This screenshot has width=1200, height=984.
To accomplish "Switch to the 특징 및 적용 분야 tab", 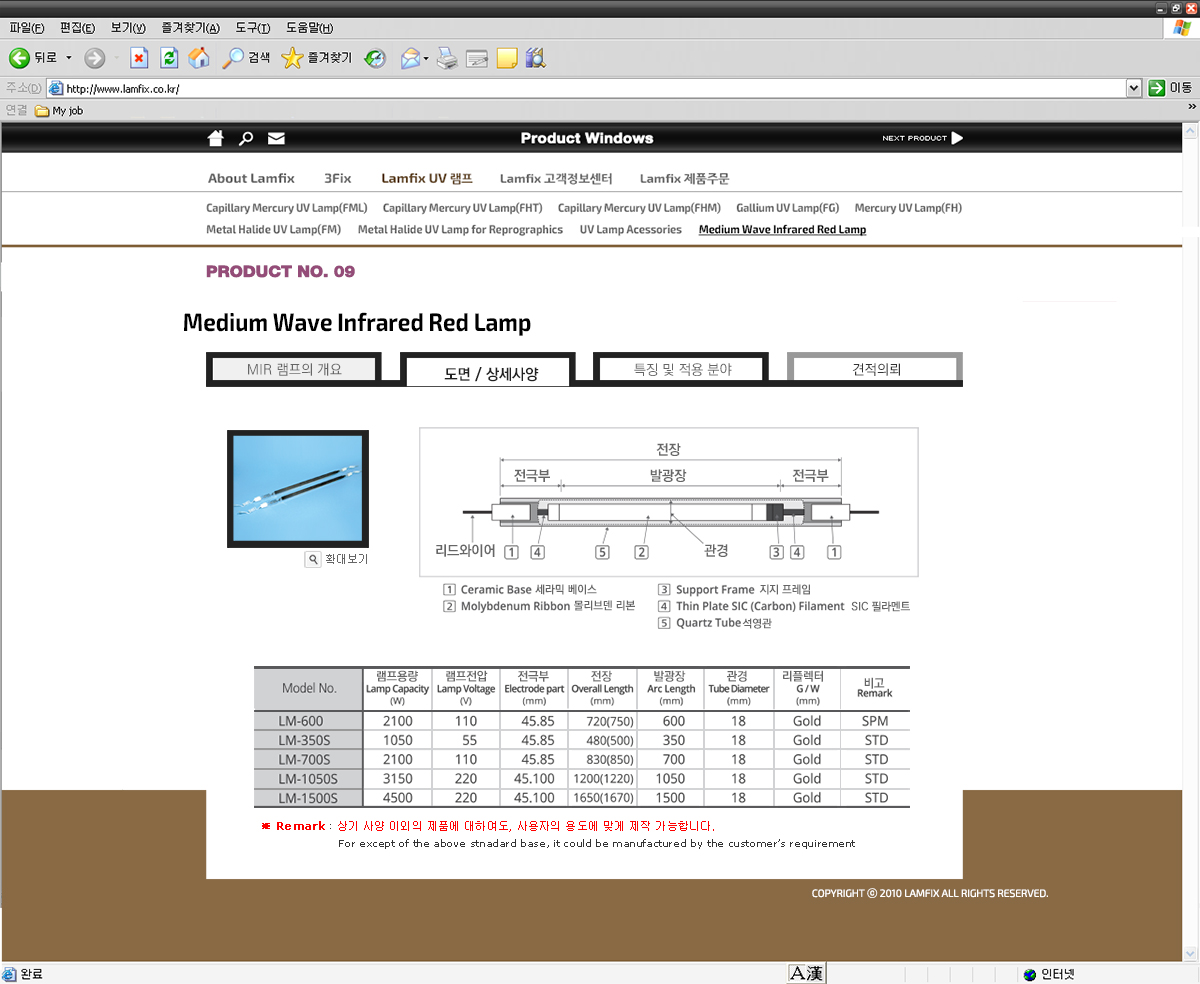I will (682, 369).
